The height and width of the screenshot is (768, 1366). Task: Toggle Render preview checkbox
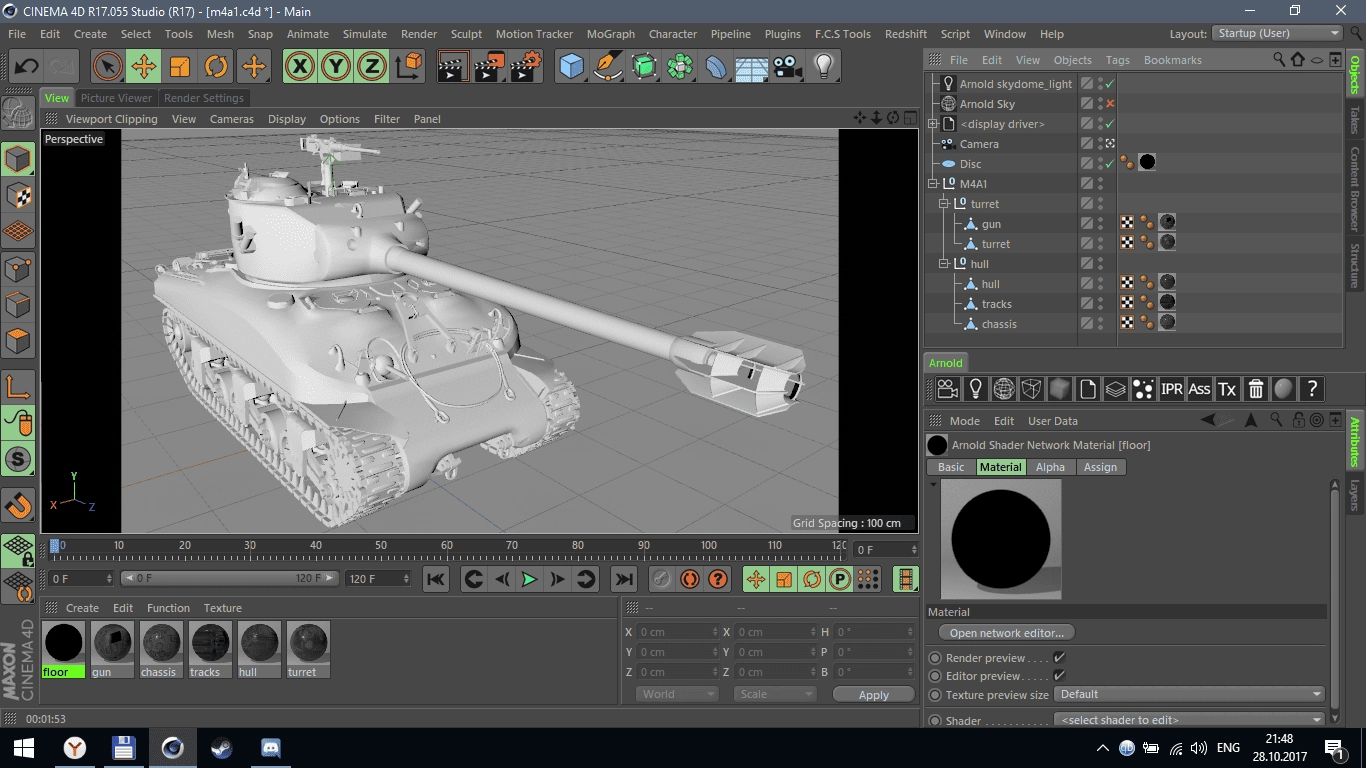1059,658
